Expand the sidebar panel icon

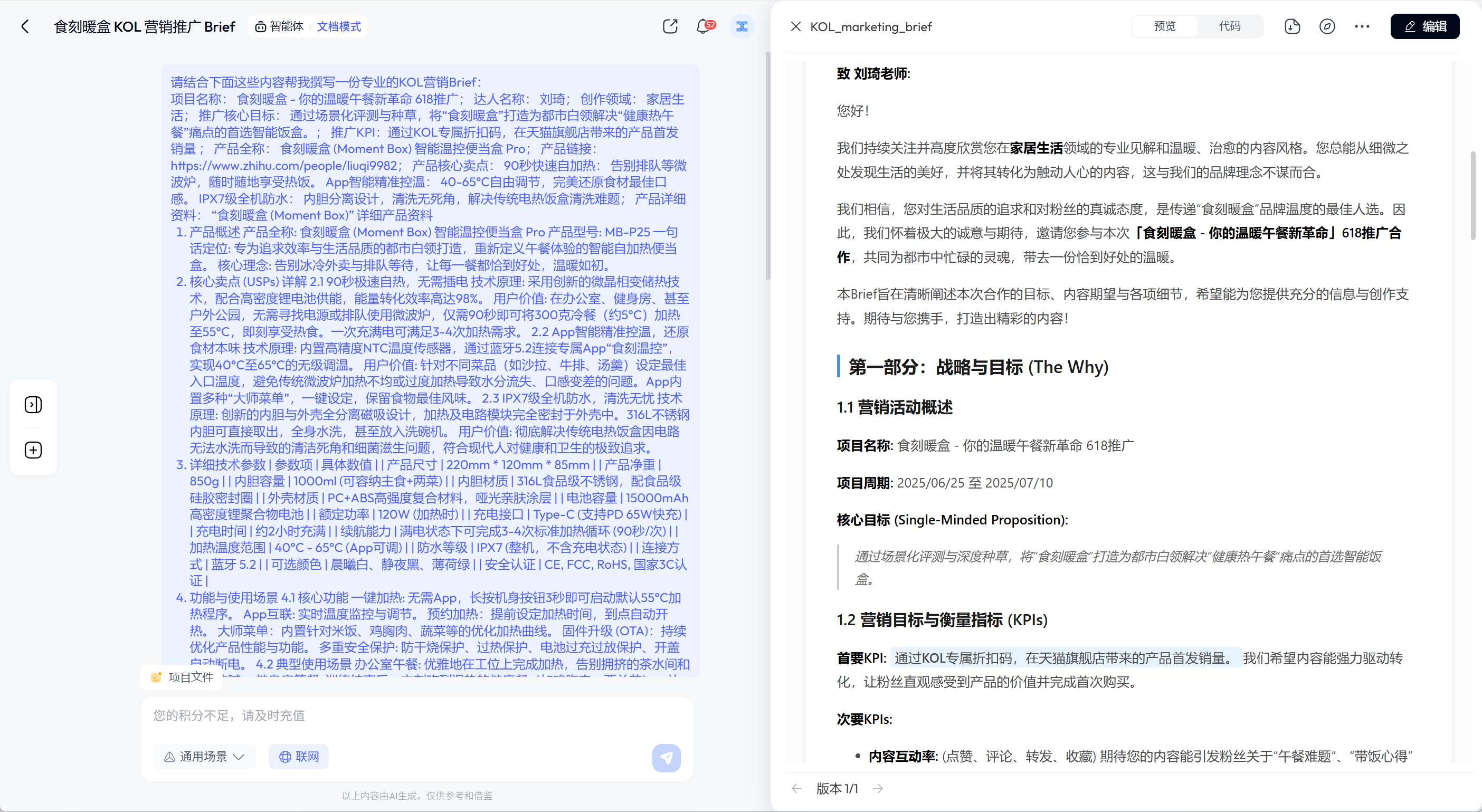pos(33,404)
